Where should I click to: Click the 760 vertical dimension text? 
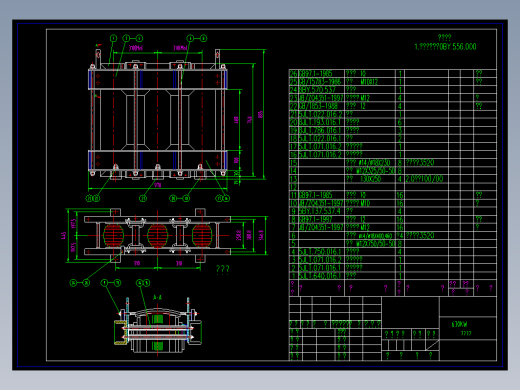tap(249, 120)
